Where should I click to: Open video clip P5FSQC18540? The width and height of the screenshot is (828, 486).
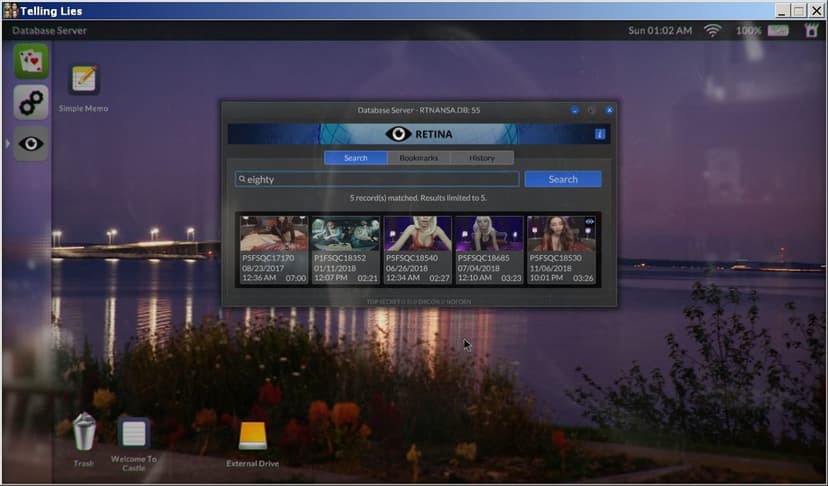point(417,250)
